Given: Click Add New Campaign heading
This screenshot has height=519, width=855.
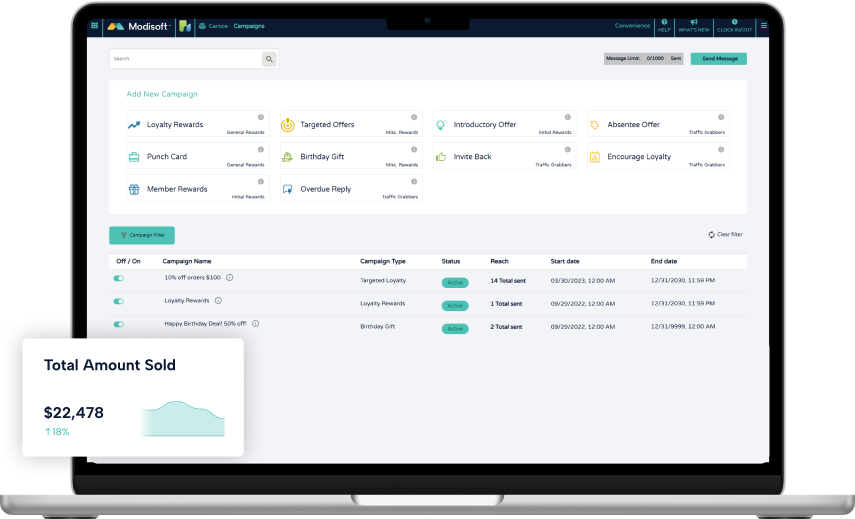Looking at the screenshot, I should pyautogui.click(x=162, y=94).
